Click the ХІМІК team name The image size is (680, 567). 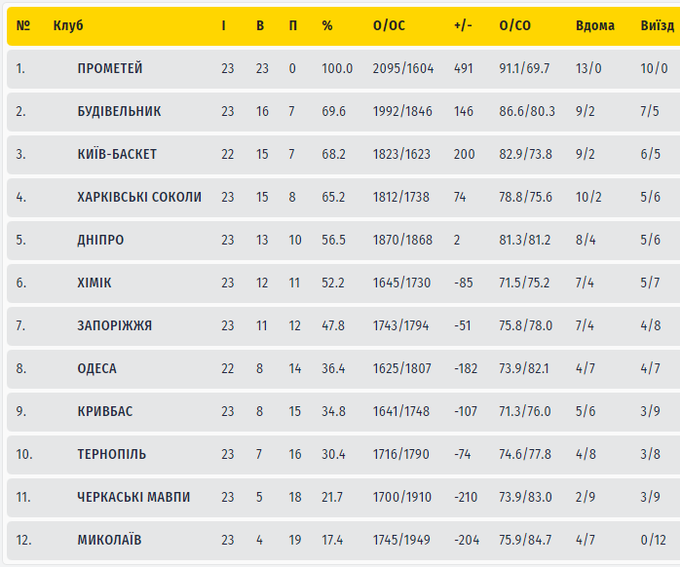pyautogui.click(x=94, y=283)
